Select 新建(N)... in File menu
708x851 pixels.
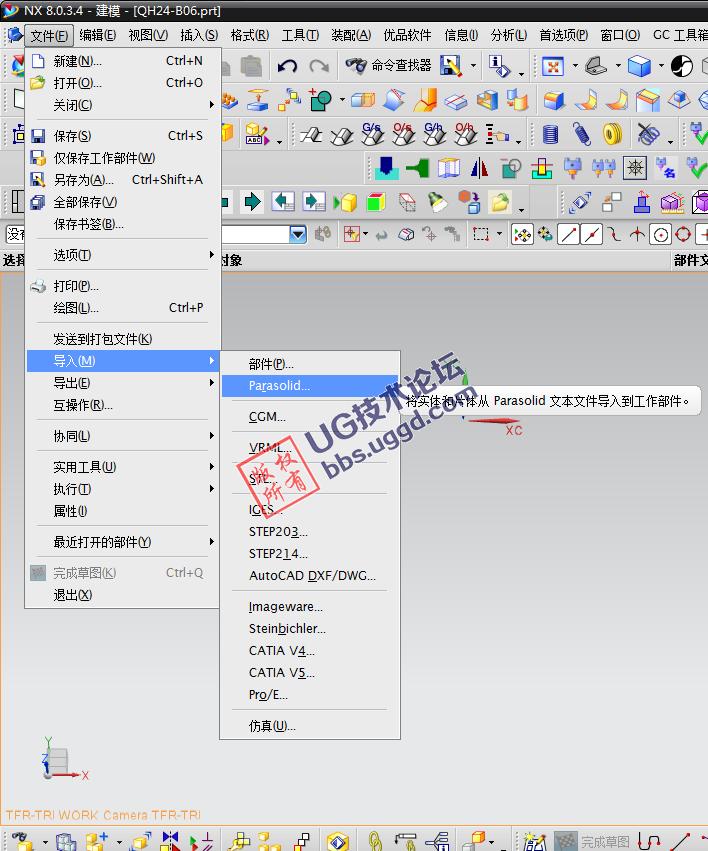(122, 61)
